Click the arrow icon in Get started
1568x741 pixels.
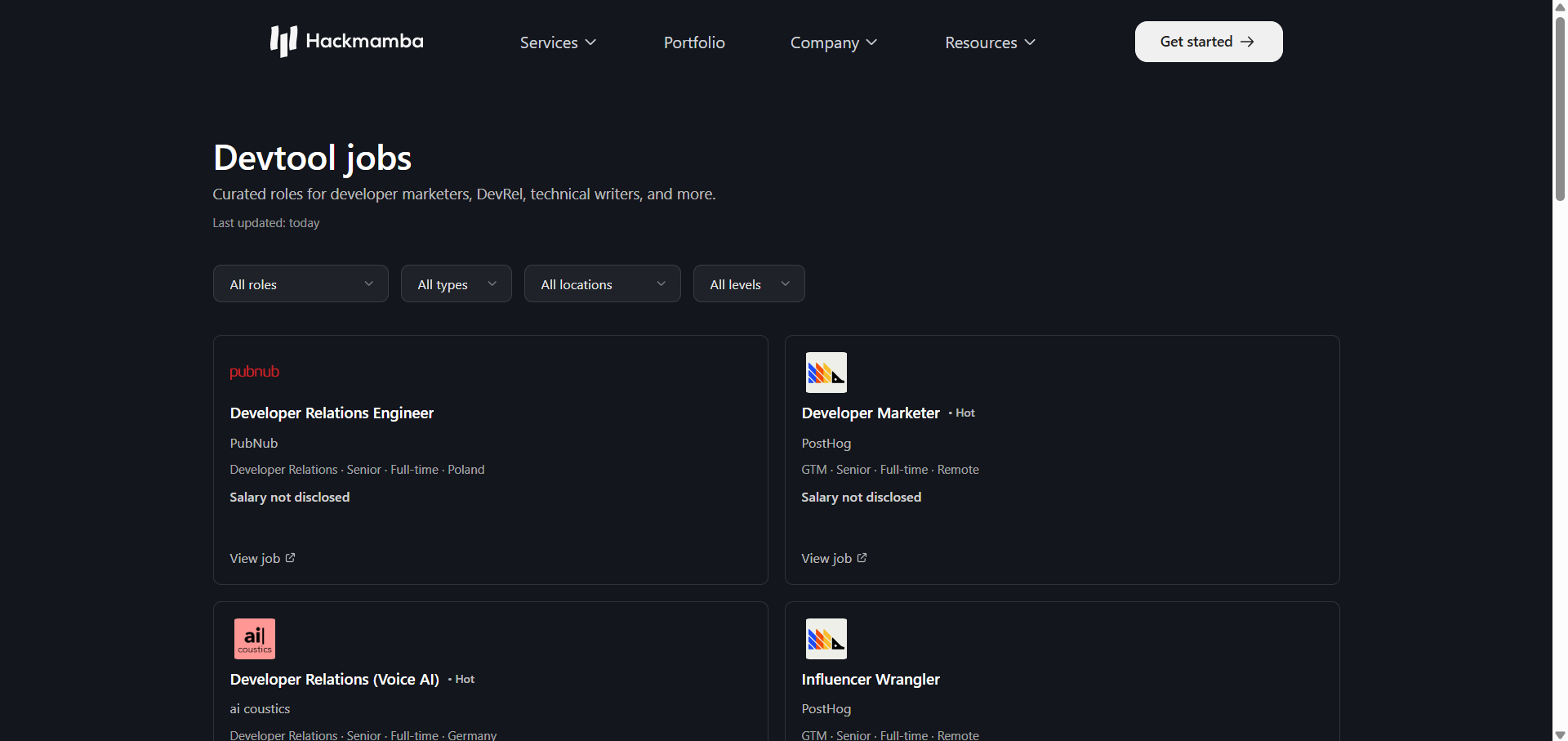pos(1247,42)
